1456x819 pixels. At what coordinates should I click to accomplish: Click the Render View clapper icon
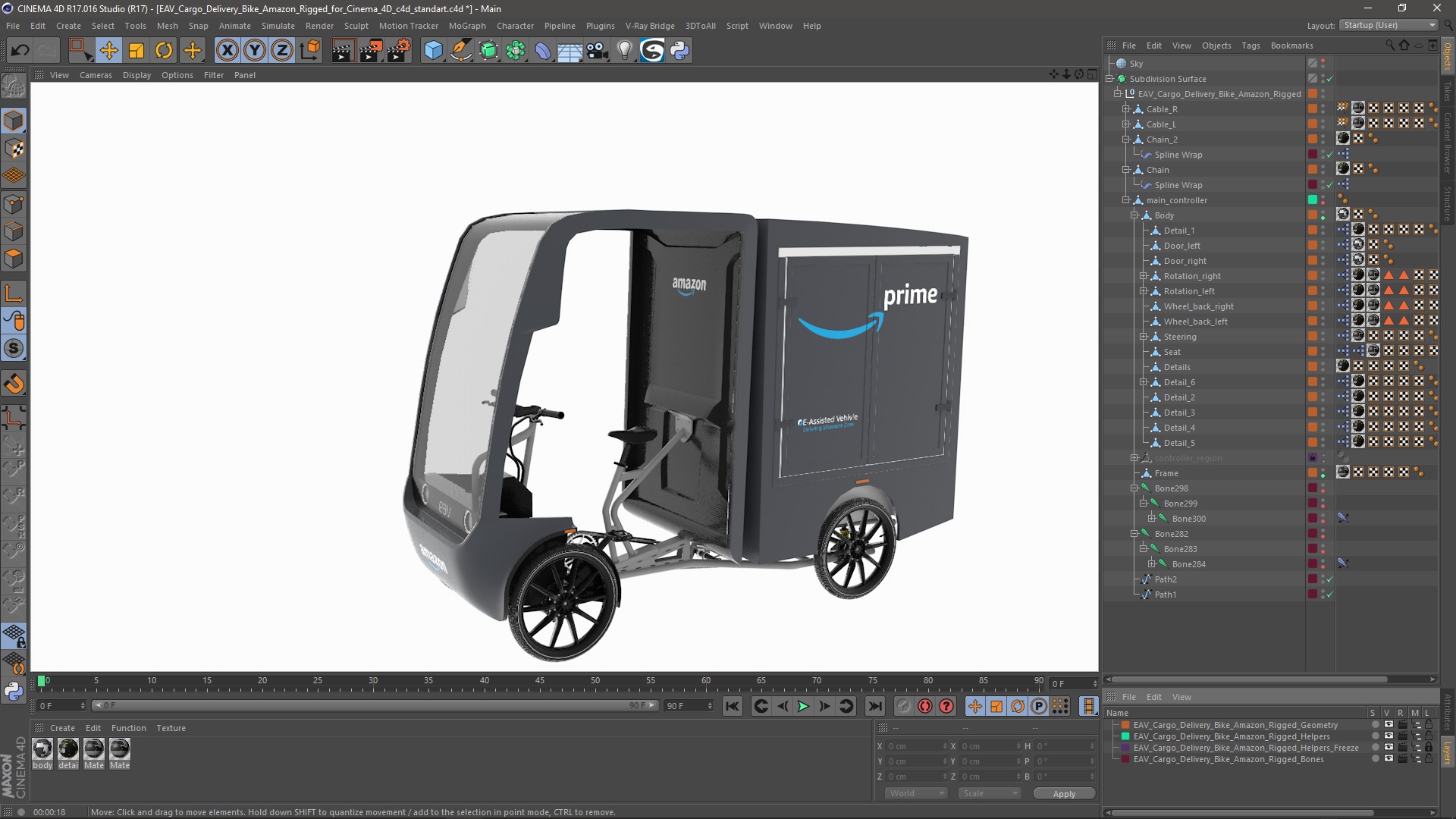coord(343,51)
